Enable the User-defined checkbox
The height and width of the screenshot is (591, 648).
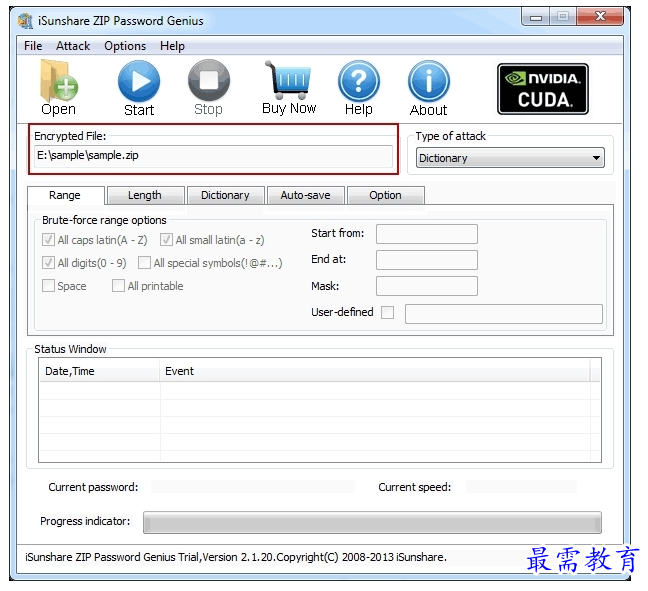click(x=387, y=312)
